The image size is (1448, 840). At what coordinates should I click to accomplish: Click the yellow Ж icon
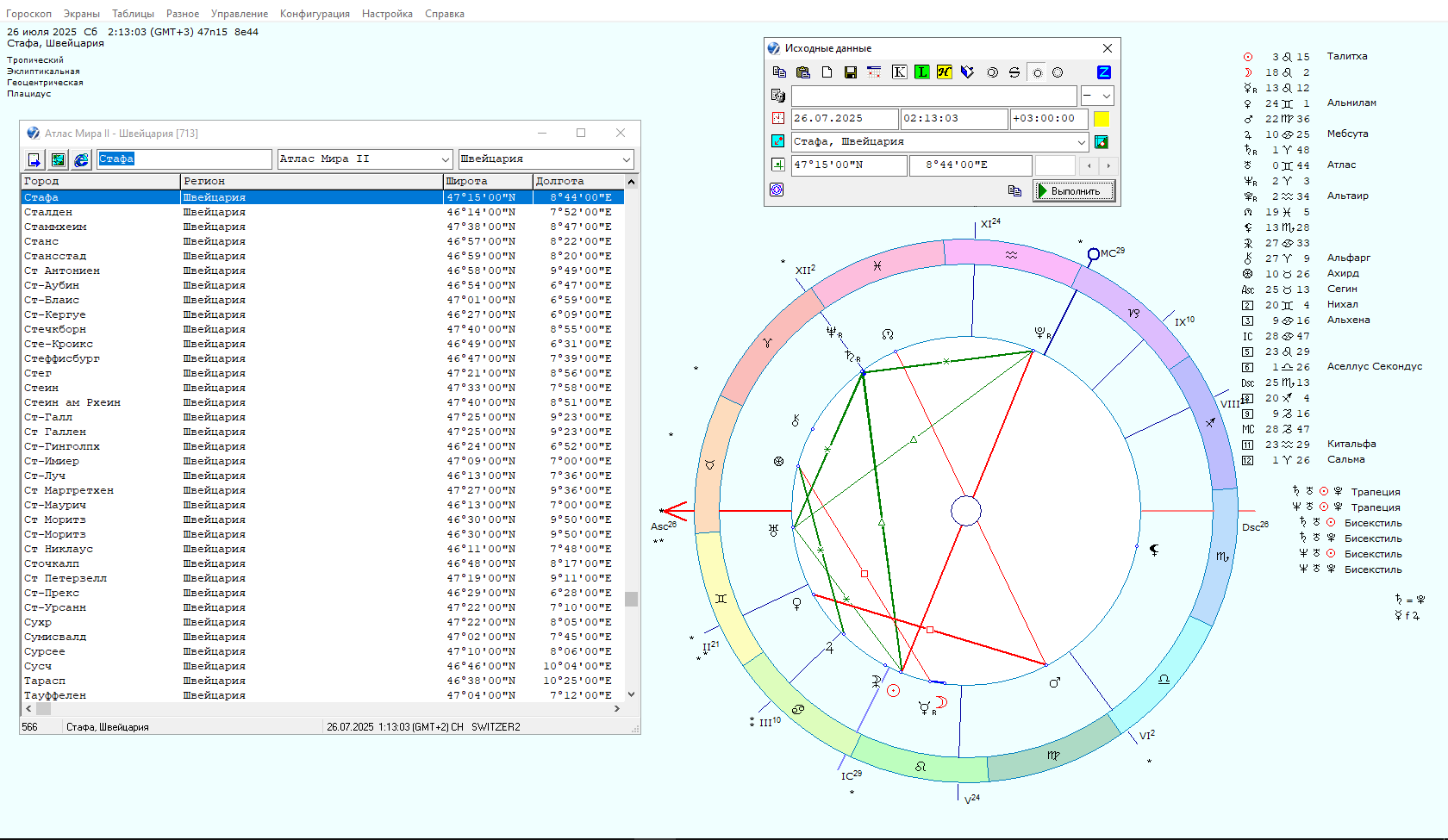(945, 72)
